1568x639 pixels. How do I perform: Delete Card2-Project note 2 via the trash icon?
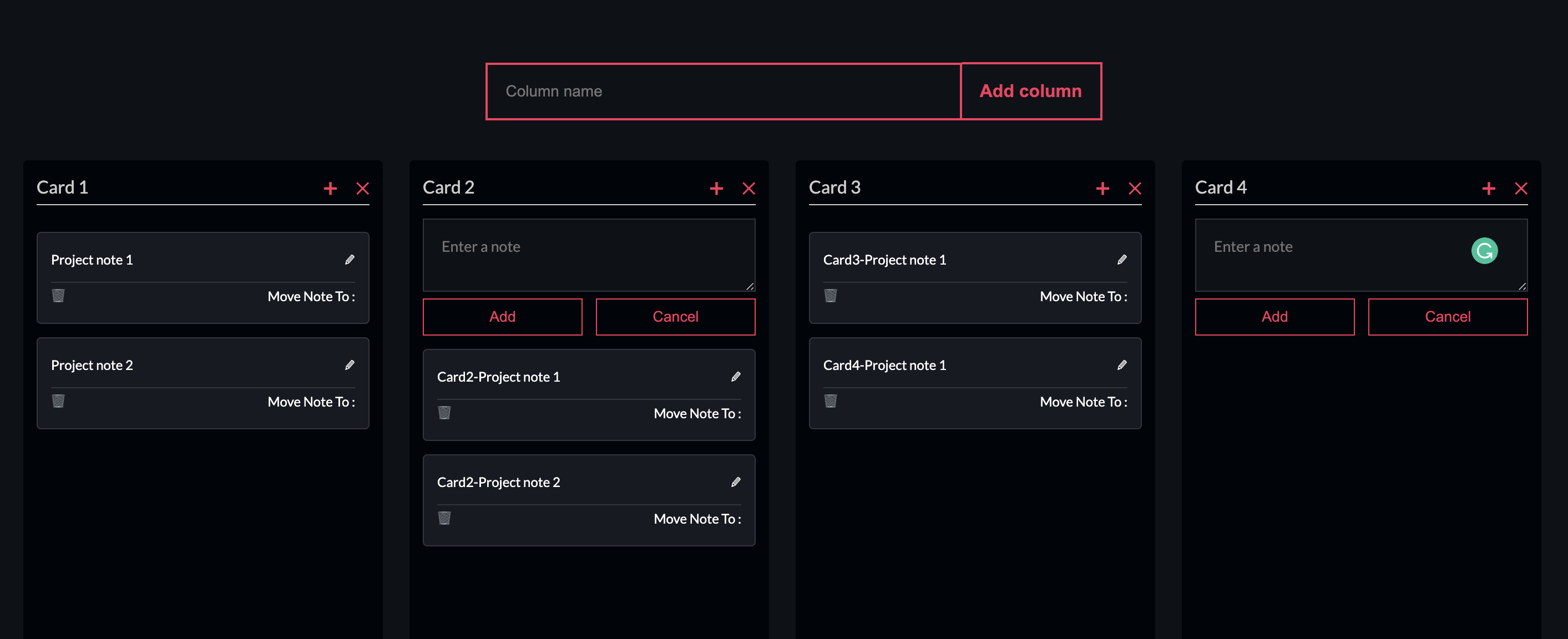pos(444,518)
